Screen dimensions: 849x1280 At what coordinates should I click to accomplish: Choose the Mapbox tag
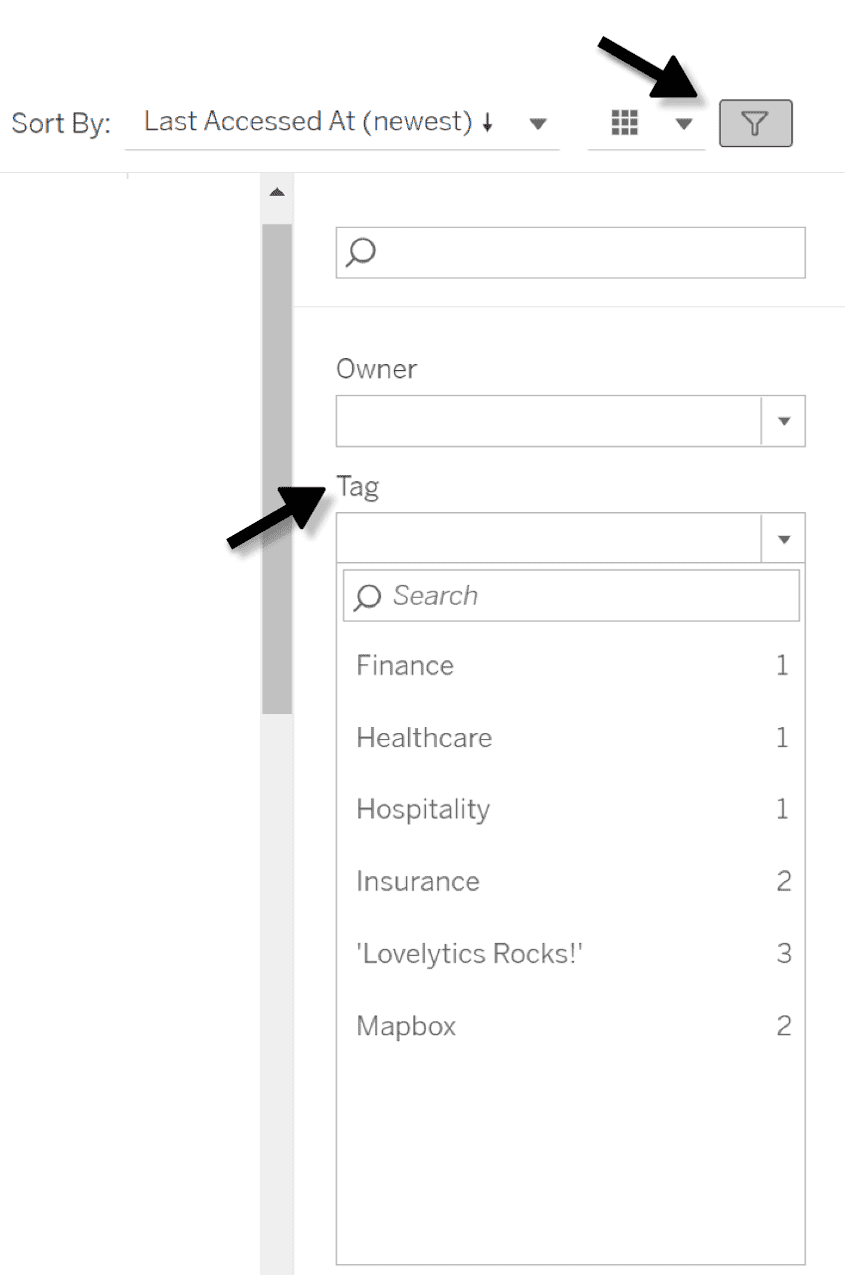[x=406, y=1026]
